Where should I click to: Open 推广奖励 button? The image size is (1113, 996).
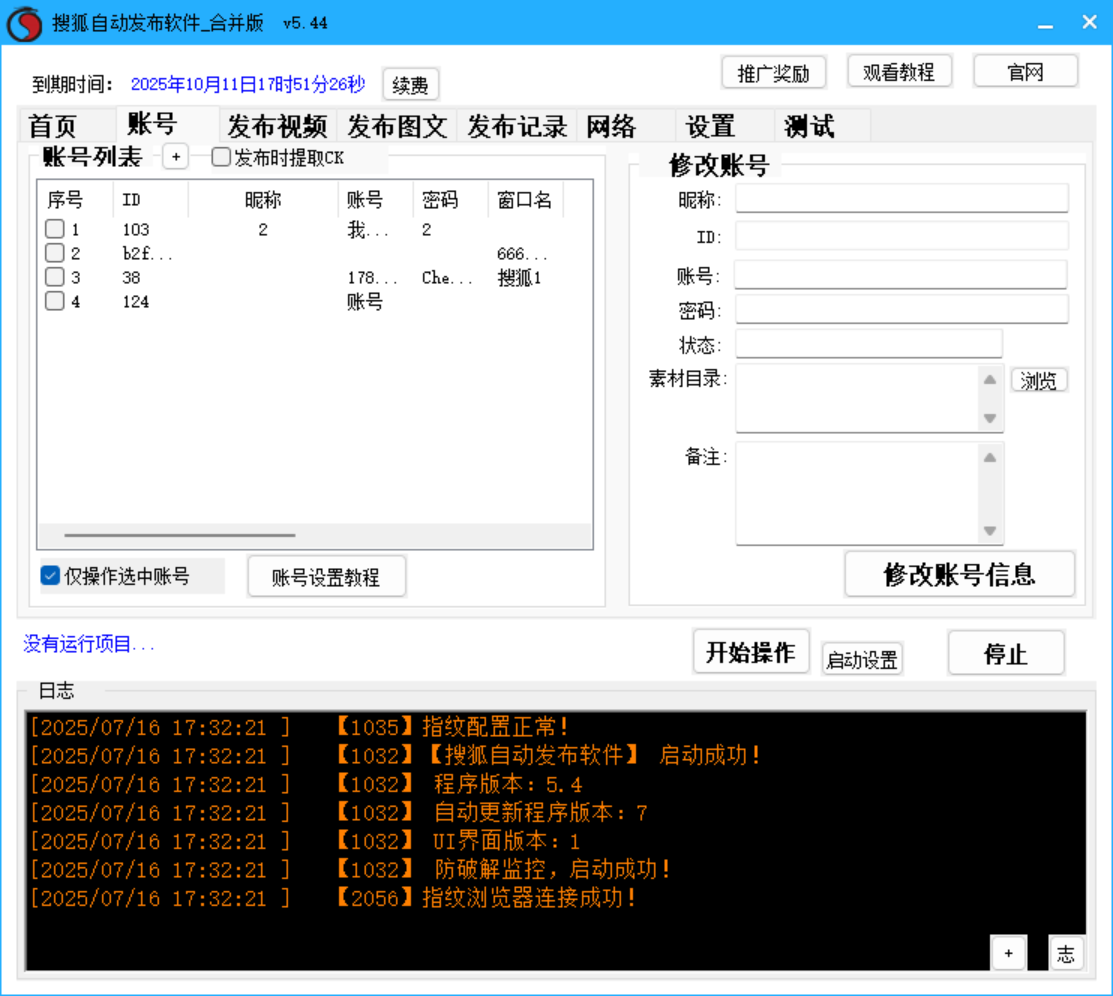(x=774, y=72)
